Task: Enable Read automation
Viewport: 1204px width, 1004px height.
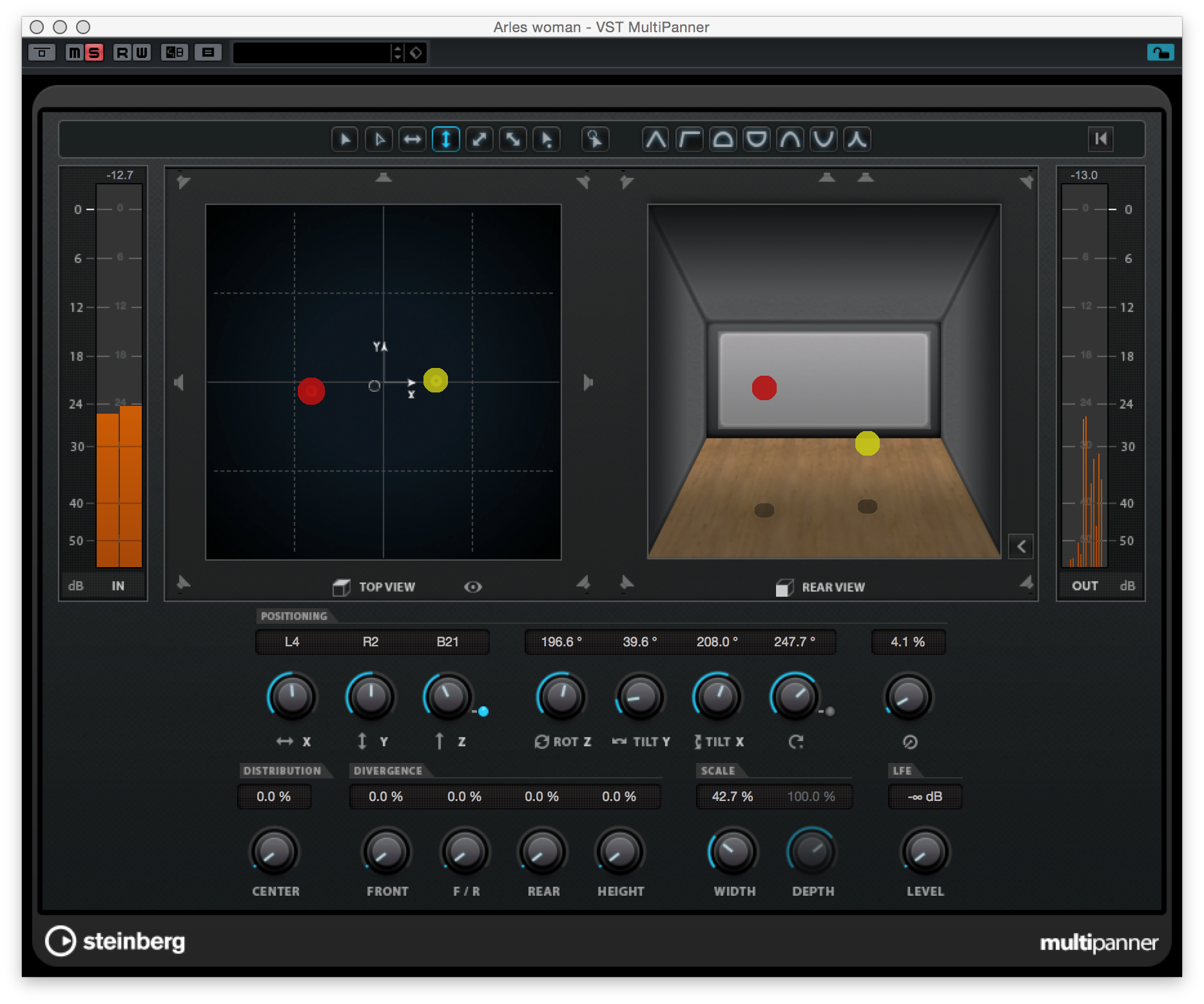Action: point(122,52)
